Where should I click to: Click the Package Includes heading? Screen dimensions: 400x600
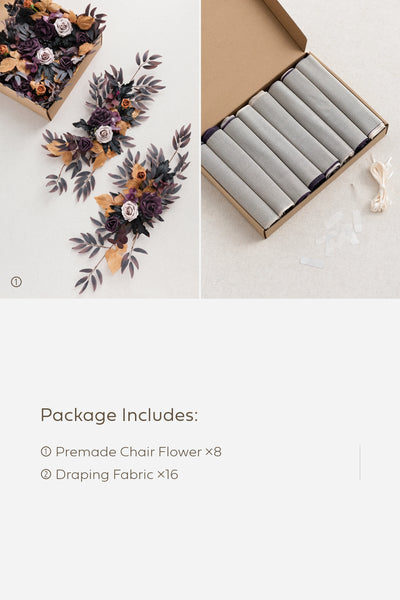119,415
